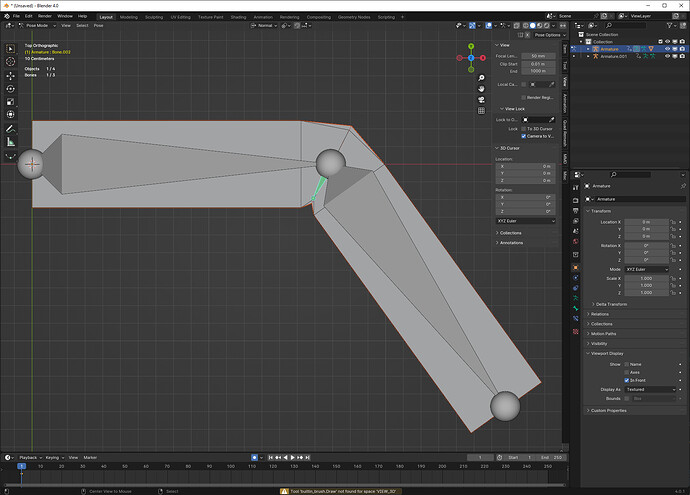Toggle Camera to View checkbox
Viewport: 690px width, 495px height.
tap(524, 136)
